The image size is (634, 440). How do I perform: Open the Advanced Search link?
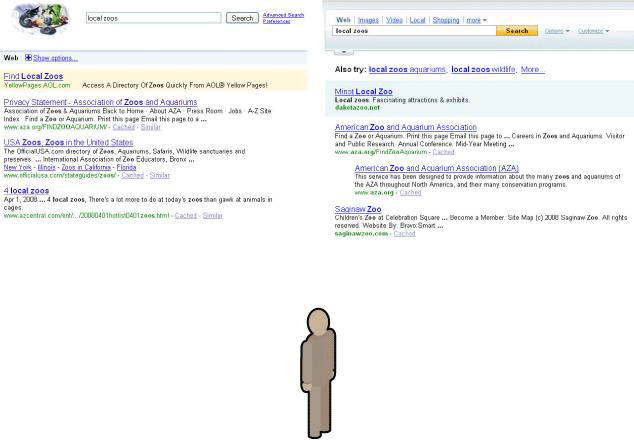283,15
